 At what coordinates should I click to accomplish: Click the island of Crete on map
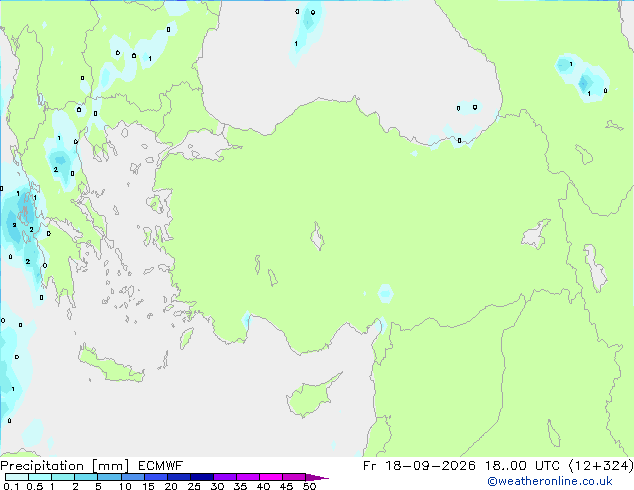coord(111,365)
